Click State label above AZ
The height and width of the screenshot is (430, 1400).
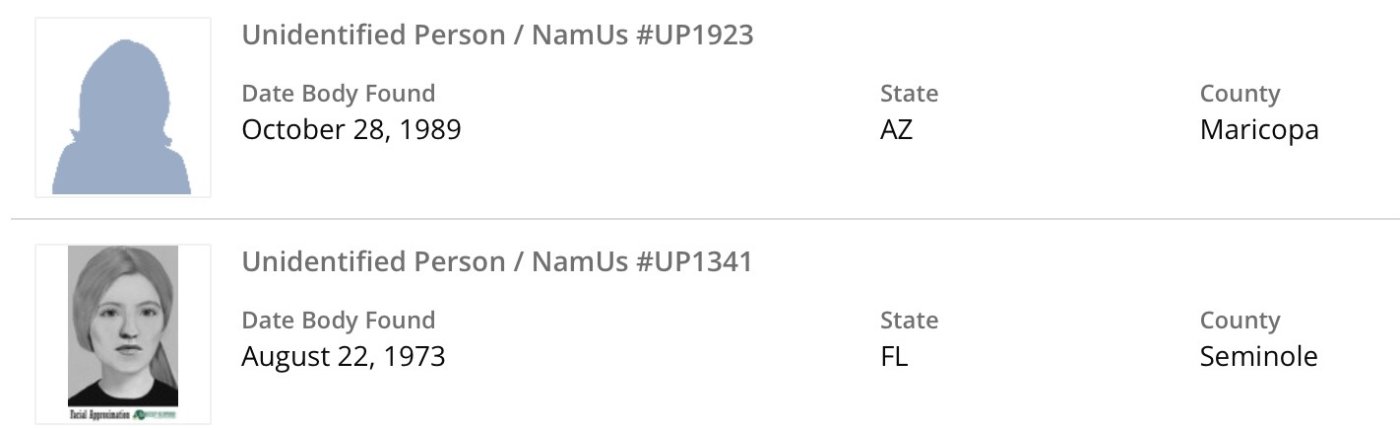pos(909,94)
